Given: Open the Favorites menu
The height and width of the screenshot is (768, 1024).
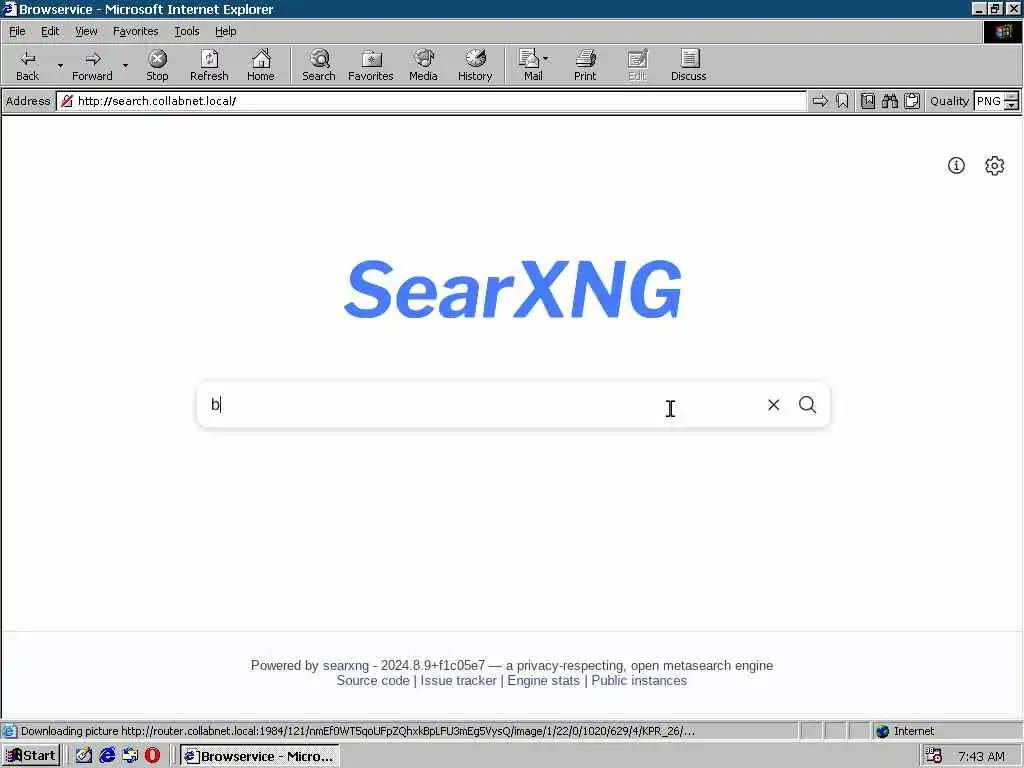Looking at the screenshot, I should [136, 31].
